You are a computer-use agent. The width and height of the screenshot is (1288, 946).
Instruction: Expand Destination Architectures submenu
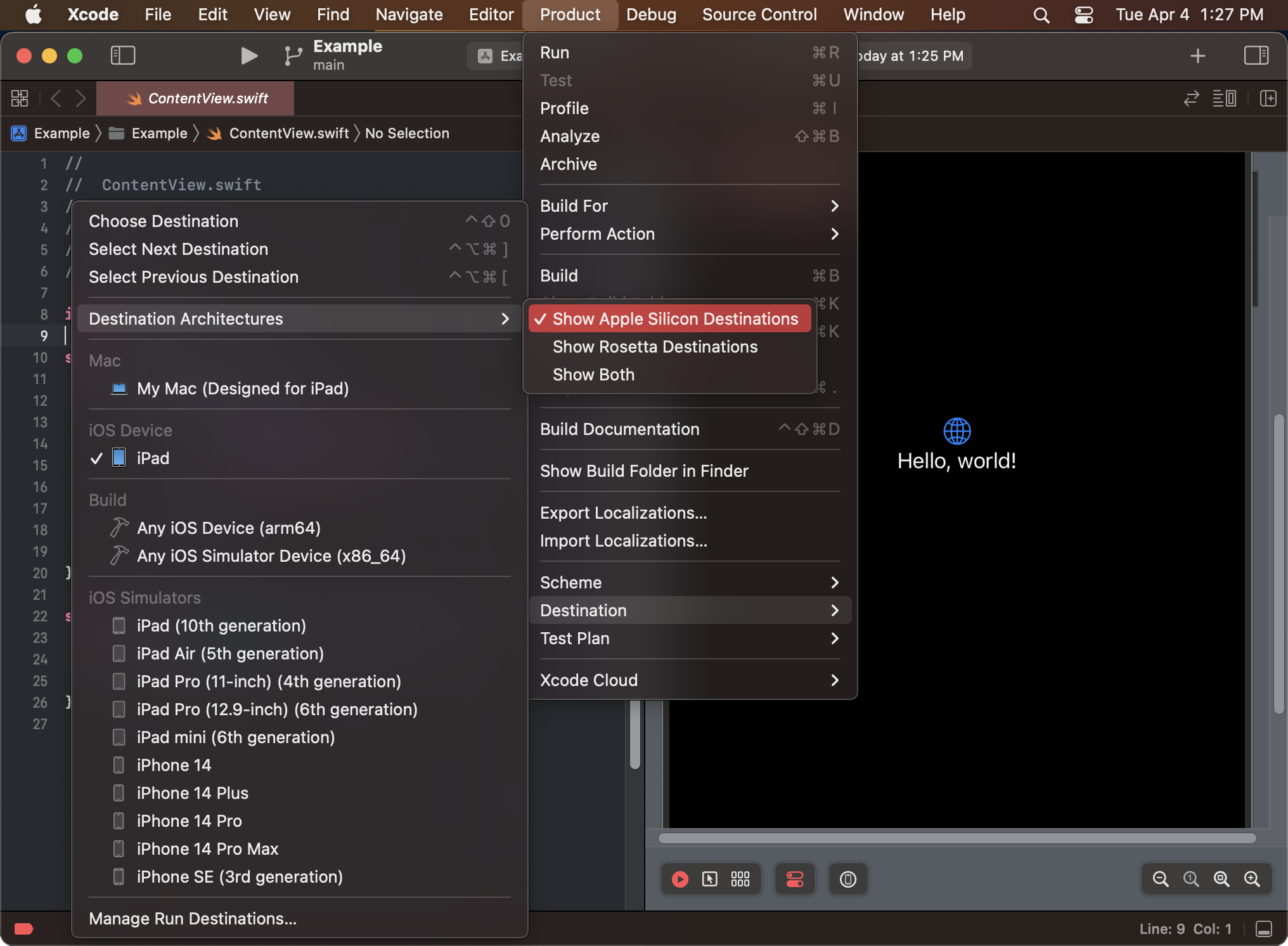(300, 319)
